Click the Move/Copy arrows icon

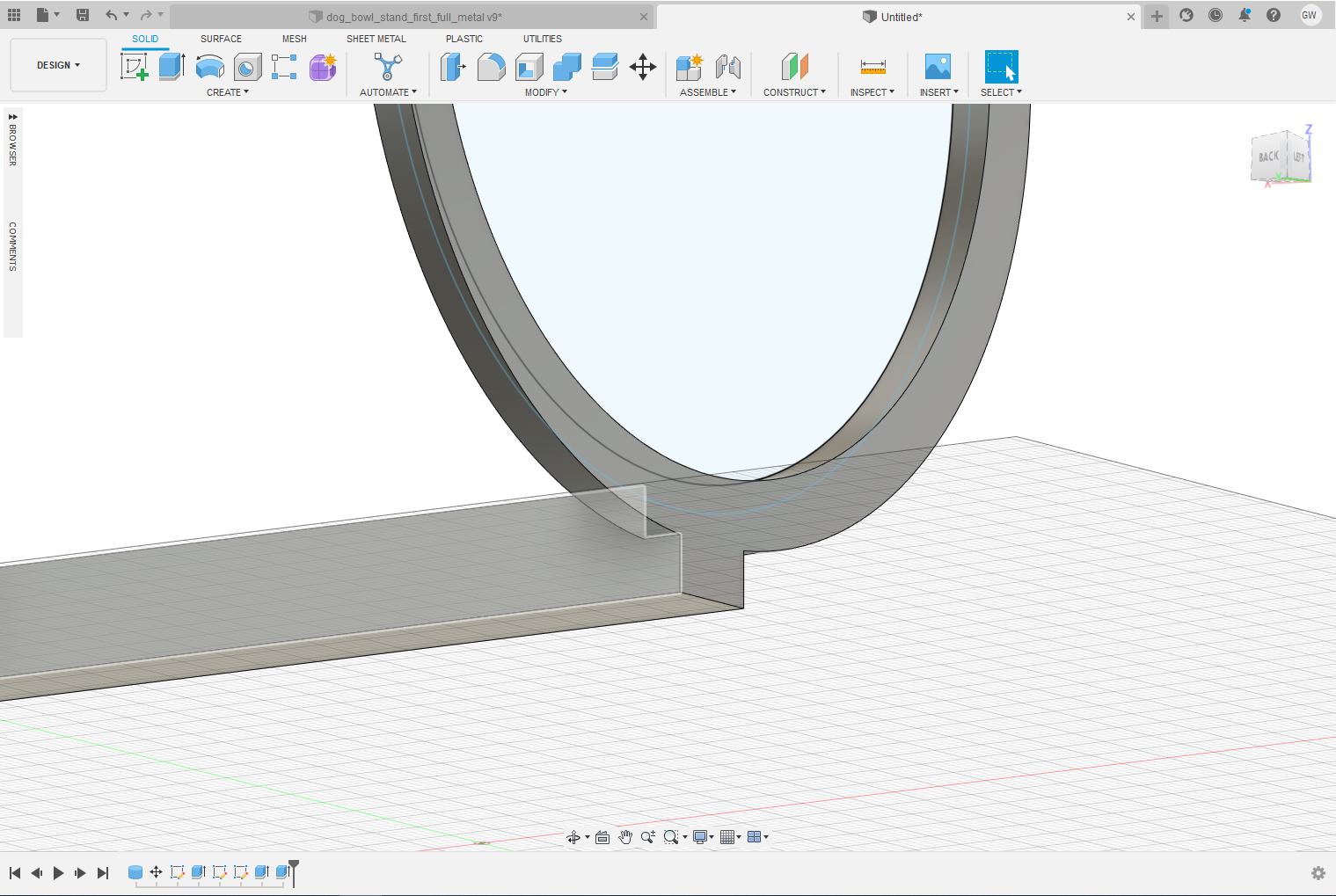click(643, 67)
